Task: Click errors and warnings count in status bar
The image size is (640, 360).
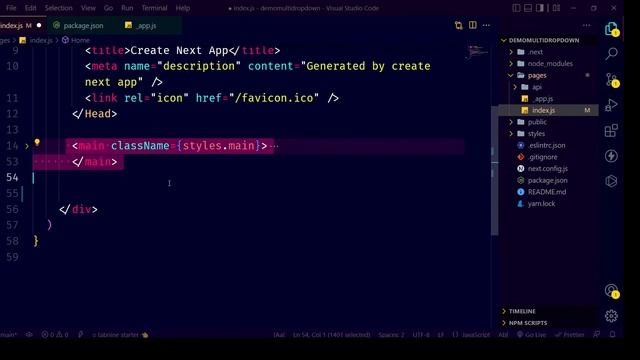Action: coord(55,335)
